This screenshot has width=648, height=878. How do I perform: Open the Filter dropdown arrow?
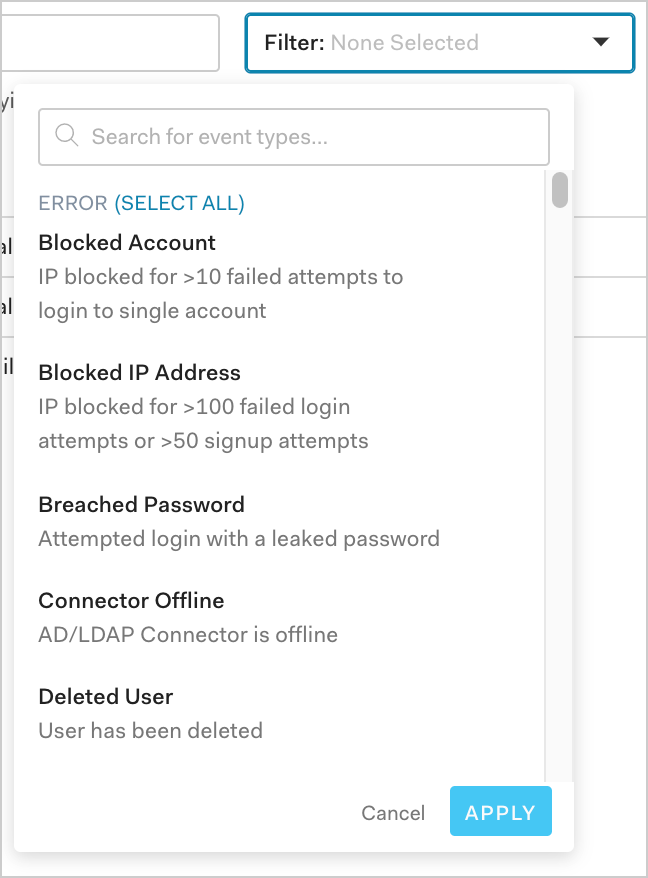pos(600,42)
